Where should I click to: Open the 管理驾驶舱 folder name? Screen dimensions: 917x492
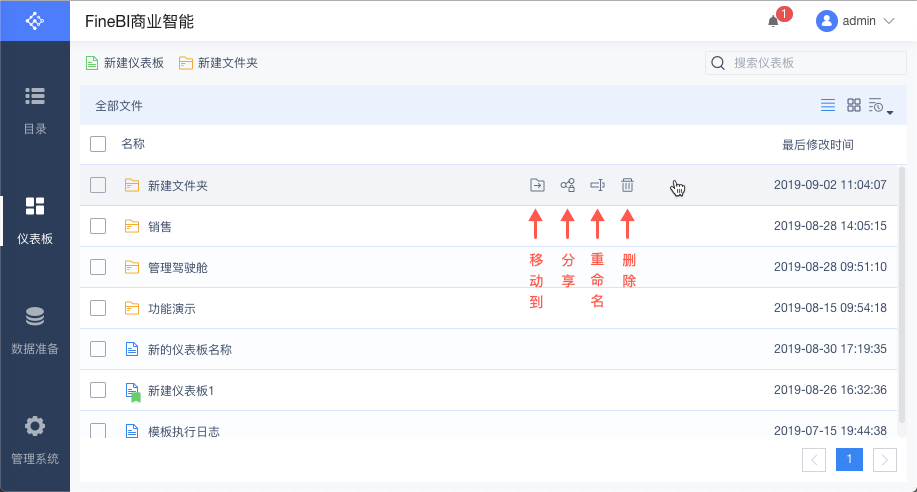click(178, 268)
